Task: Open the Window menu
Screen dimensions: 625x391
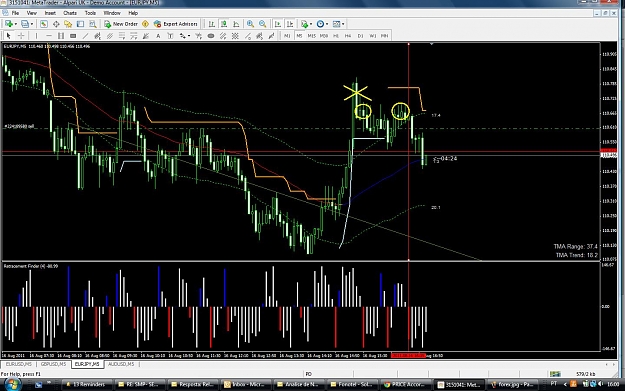Action: coord(112,13)
